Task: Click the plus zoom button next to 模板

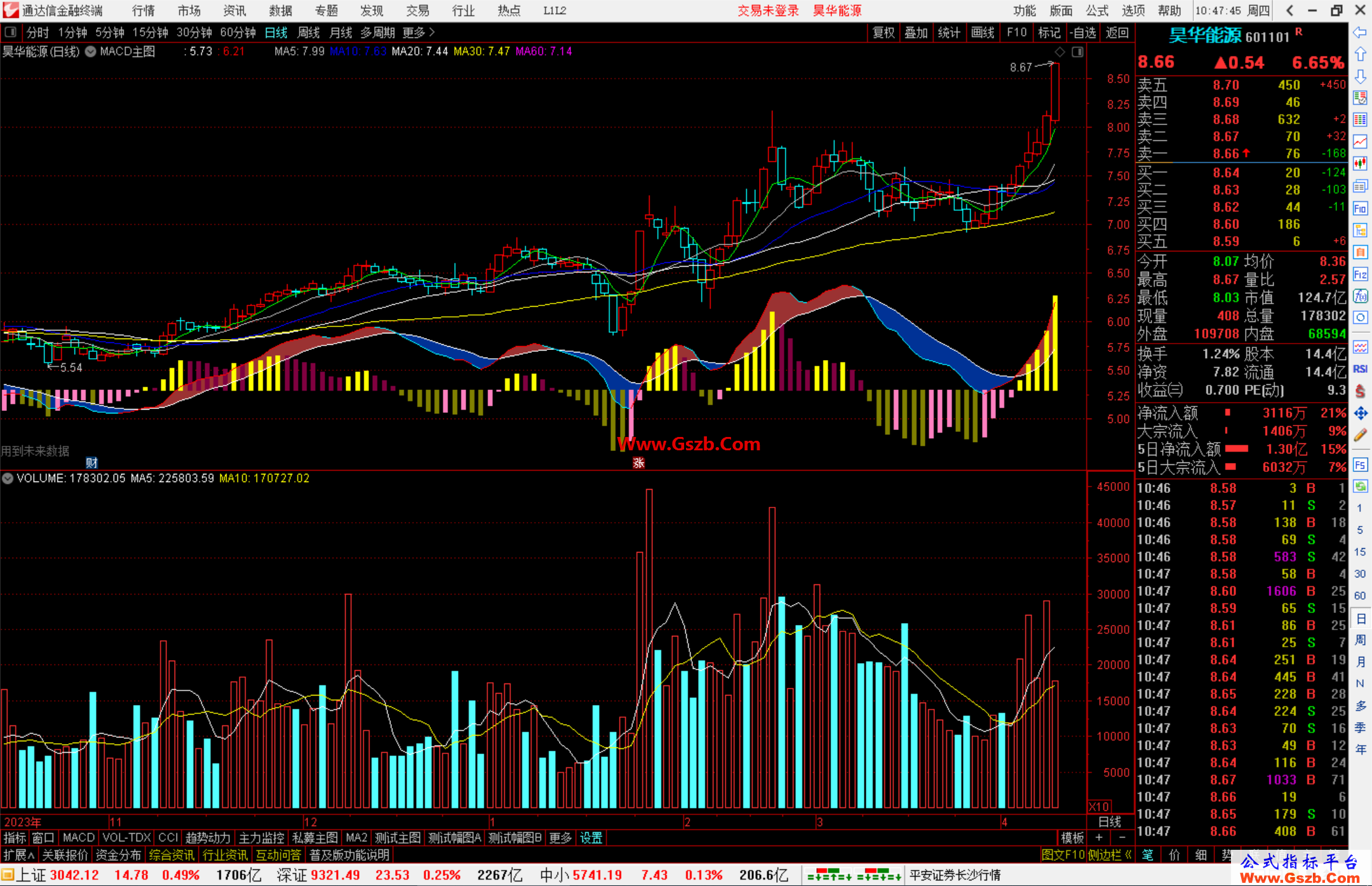Action: [1099, 838]
